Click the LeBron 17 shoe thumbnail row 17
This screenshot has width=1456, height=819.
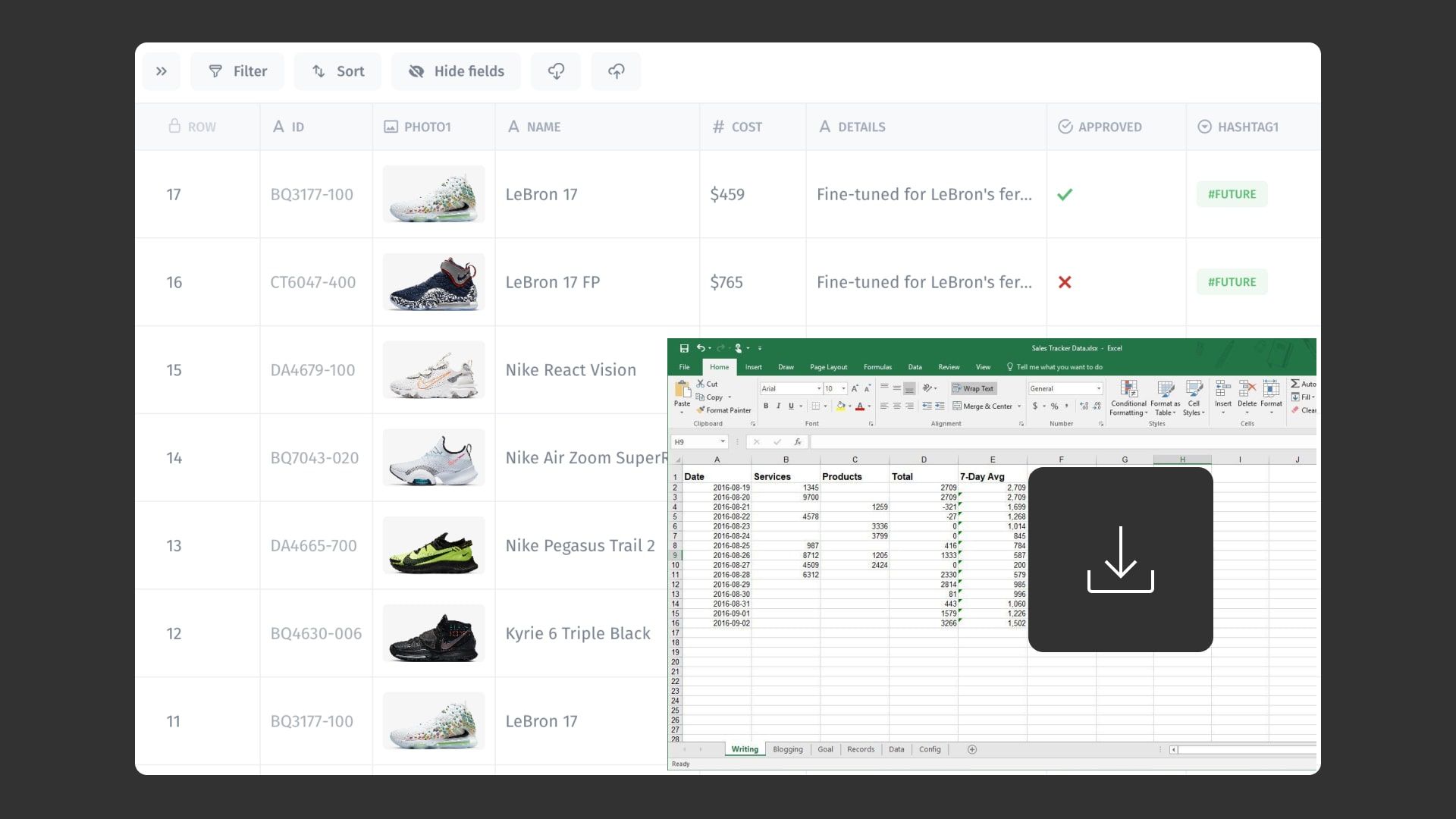click(x=433, y=194)
